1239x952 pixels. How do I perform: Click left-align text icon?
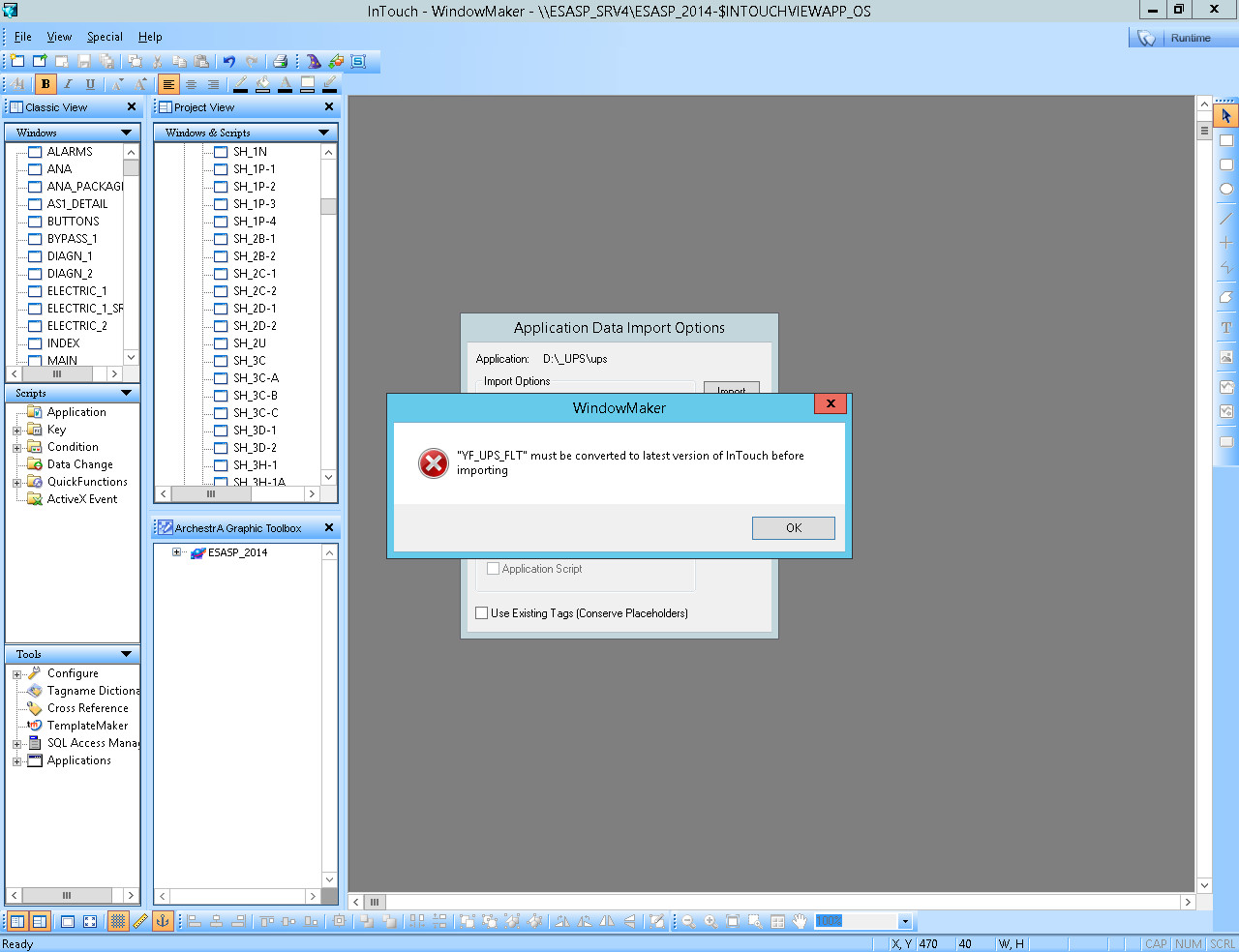(168, 84)
